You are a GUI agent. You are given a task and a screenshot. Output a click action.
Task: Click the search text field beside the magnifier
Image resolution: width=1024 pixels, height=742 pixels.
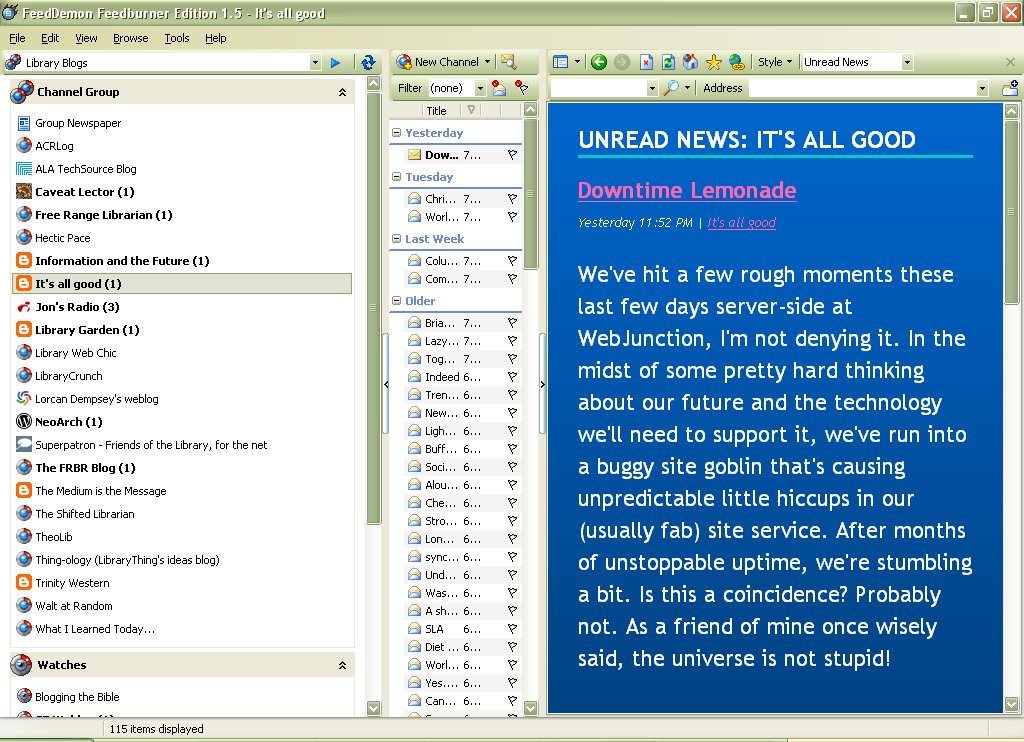coord(598,88)
